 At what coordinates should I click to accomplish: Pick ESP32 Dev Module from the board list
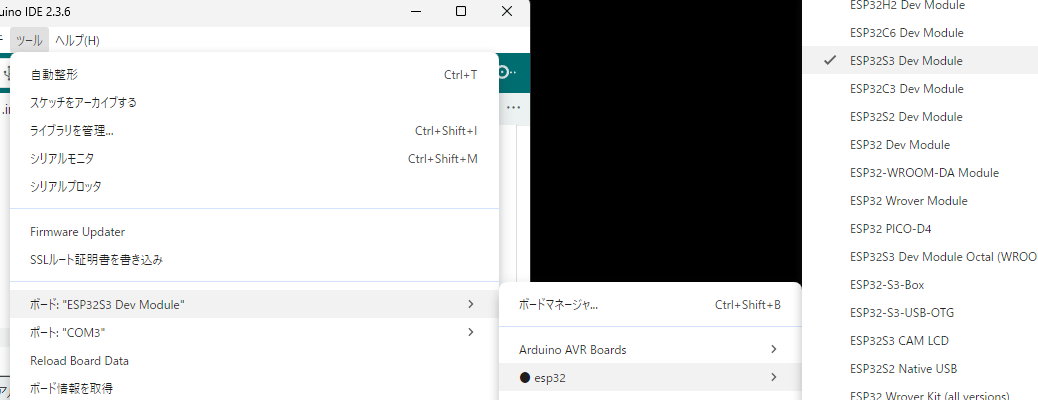(899, 145)
